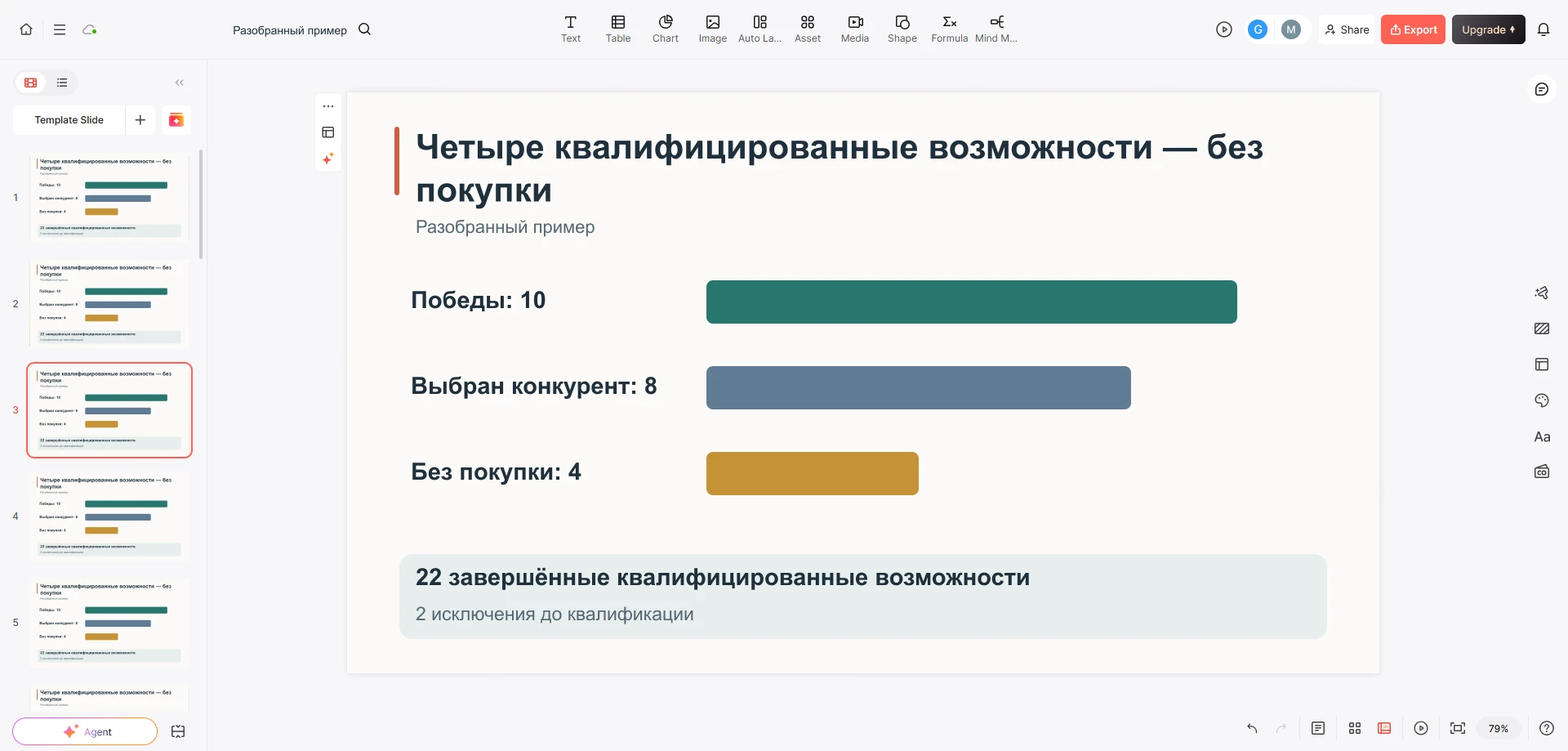Click the Upgrade button
Image resolution: width=1568 pixels, height=751 pixels.
tap(1489, 29)
